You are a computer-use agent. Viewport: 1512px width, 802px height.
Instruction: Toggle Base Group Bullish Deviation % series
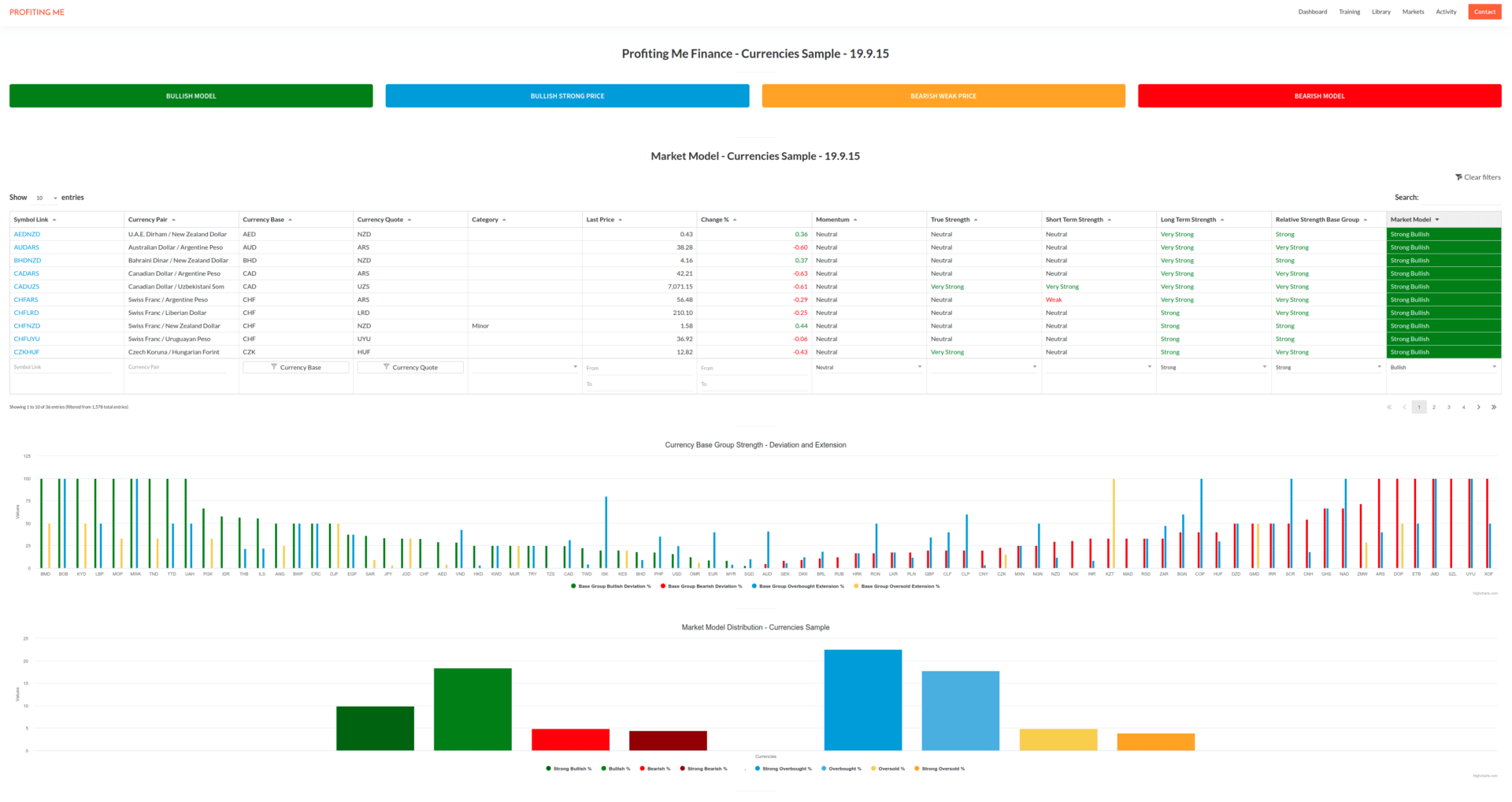click(x=611, y=586)
